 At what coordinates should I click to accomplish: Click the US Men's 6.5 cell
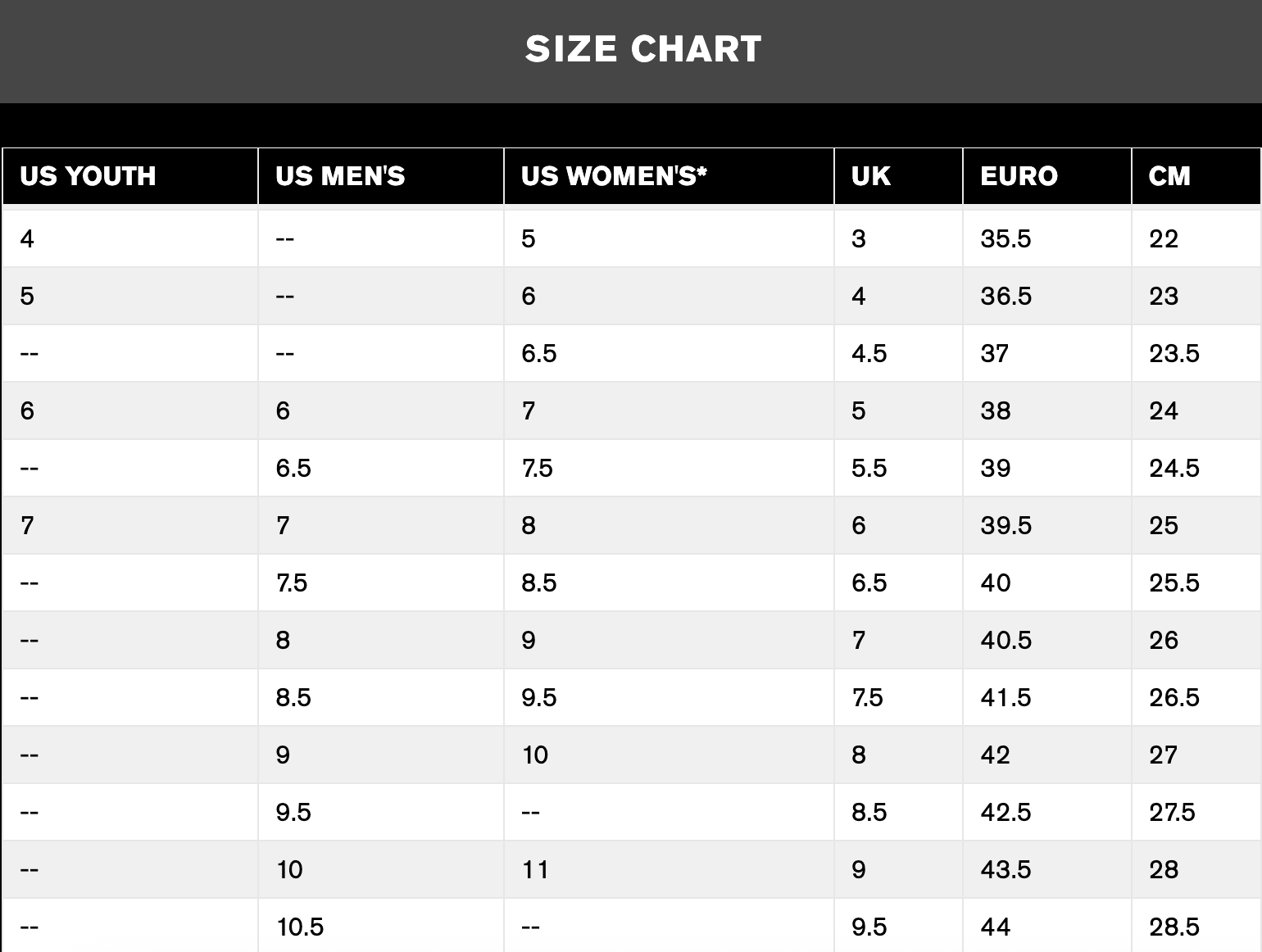click(381, 468)
